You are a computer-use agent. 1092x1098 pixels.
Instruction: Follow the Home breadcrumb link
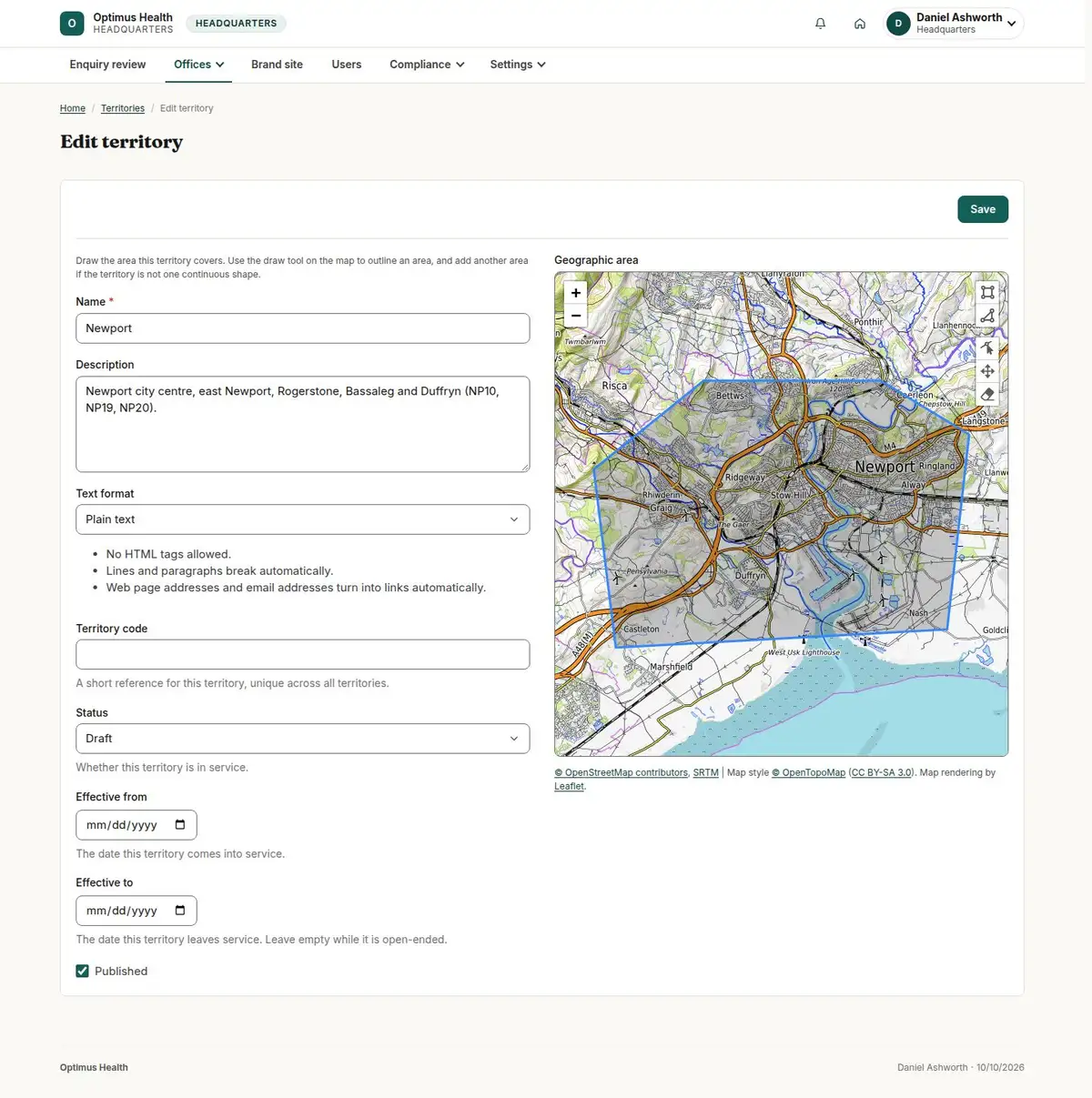point(73,108)
